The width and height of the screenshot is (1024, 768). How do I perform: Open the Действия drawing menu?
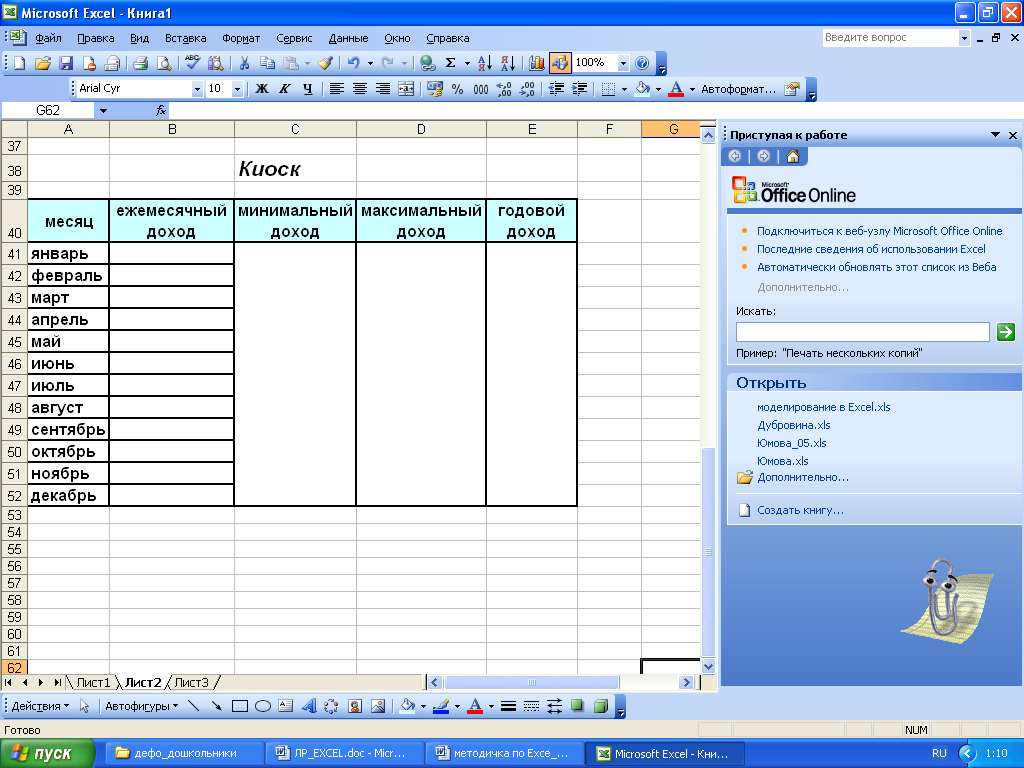click(x=40, y=706)
